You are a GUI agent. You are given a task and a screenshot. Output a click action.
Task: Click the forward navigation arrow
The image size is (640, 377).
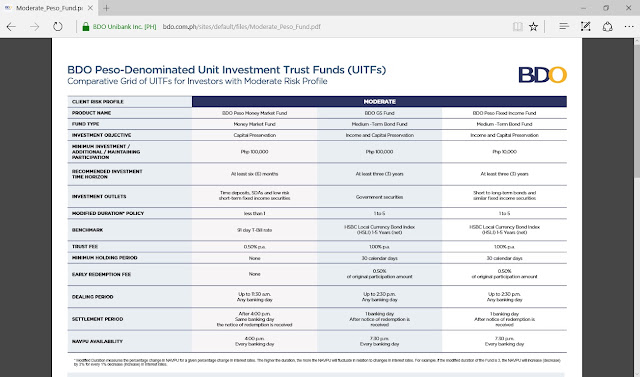(x=35, y=27)
